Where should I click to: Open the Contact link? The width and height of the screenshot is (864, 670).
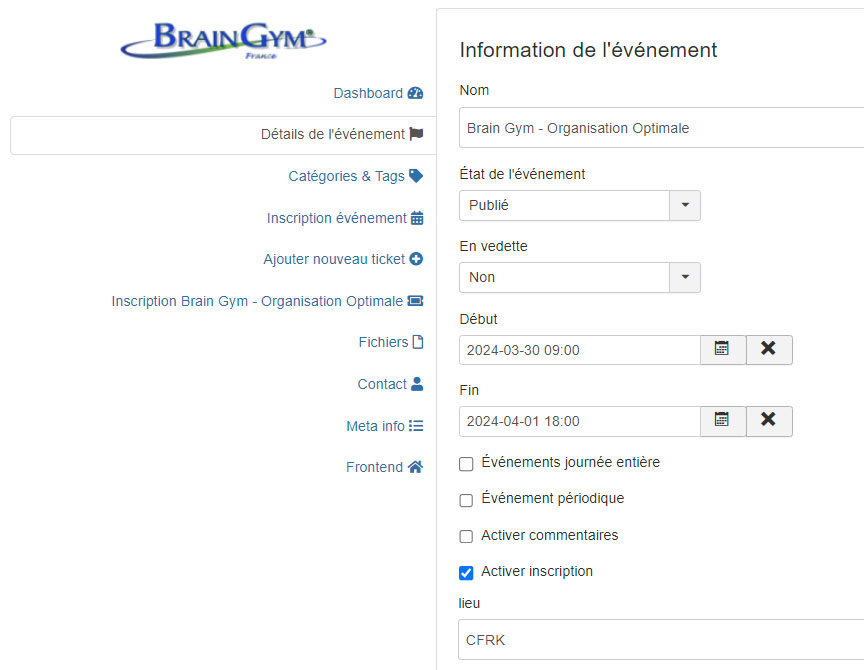(x=390, y=384)
